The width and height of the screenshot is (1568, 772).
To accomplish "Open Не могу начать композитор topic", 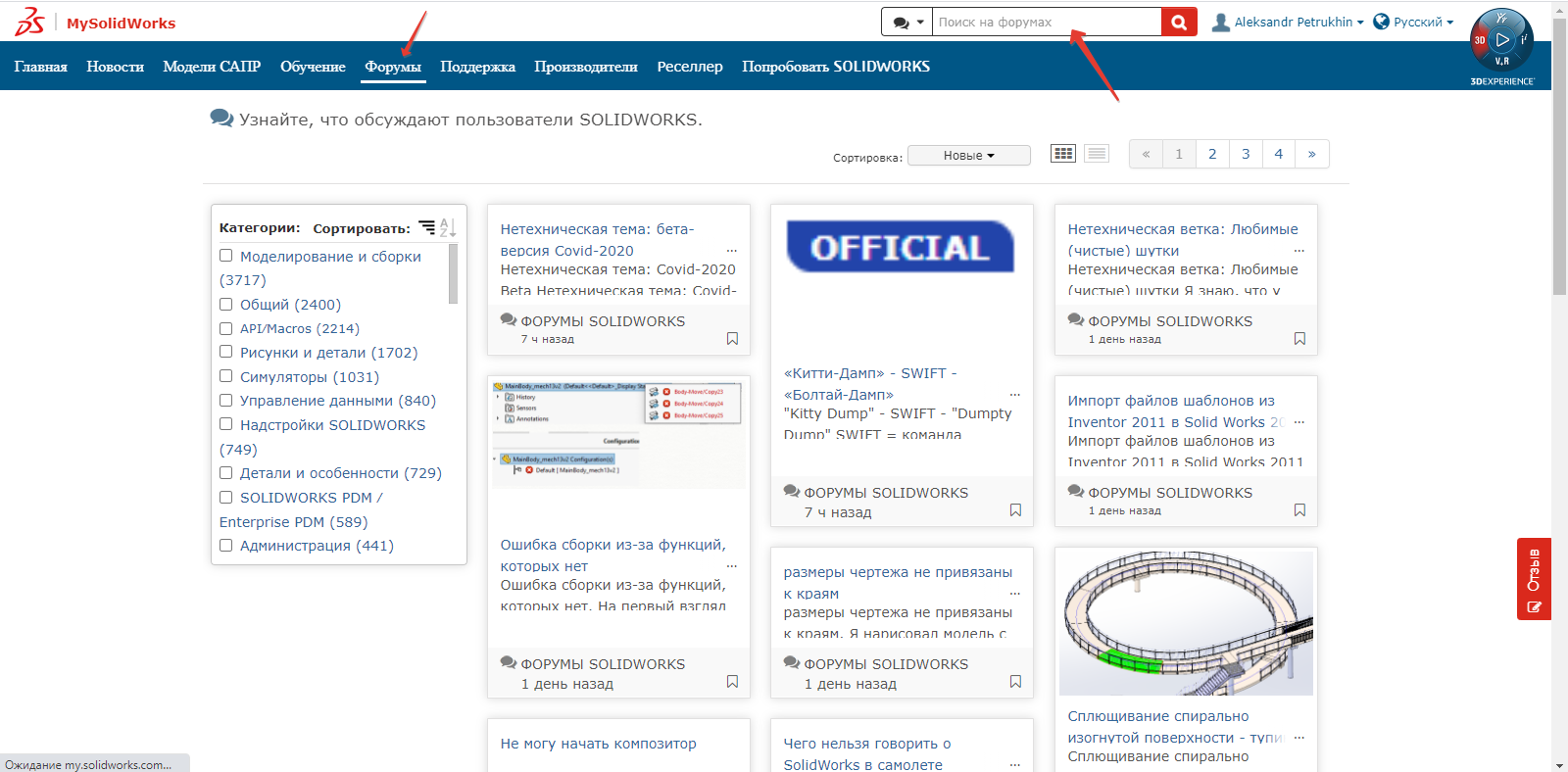I will click(598, 744).
